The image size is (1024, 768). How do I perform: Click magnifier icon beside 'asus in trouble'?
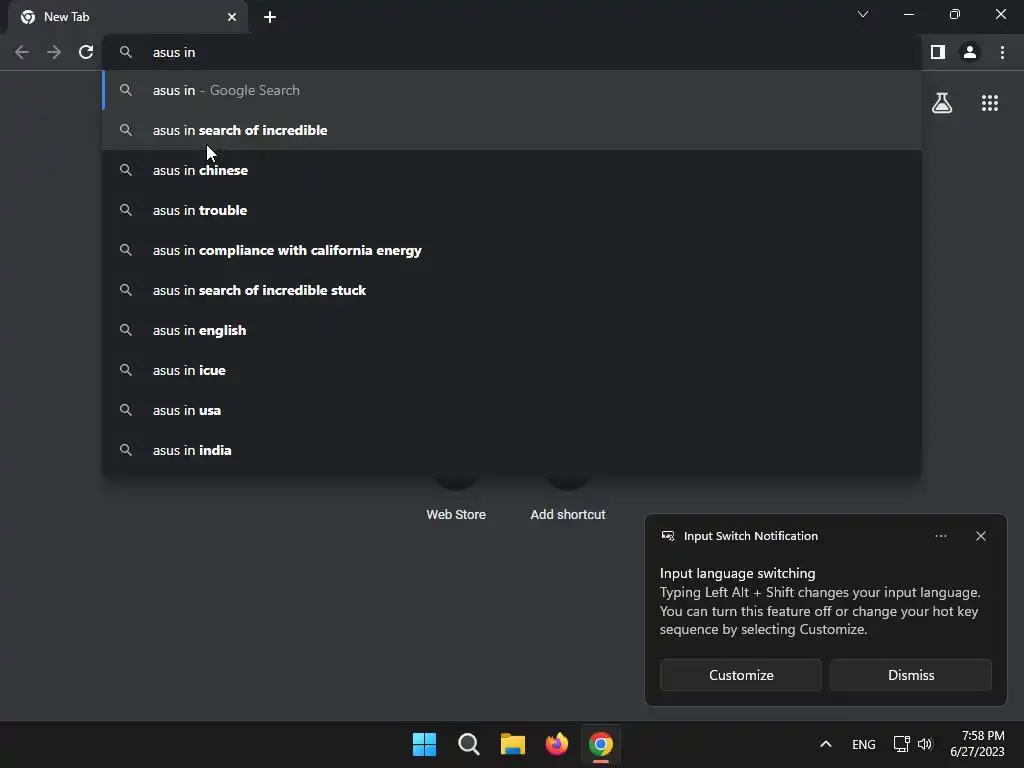pyautogui.click(x=126, y=210)
